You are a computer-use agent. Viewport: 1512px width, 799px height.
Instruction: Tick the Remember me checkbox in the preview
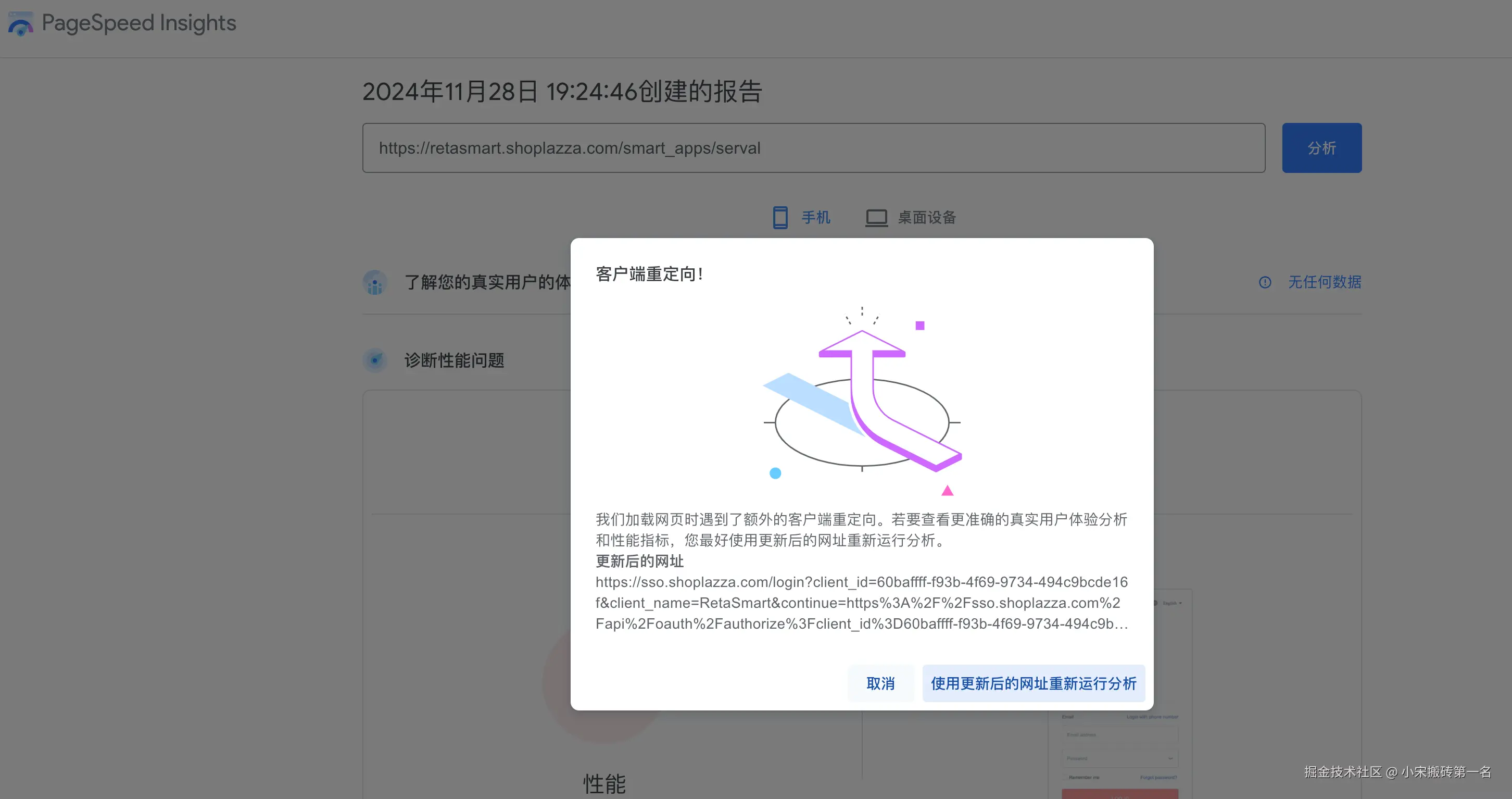[1065, 777]
